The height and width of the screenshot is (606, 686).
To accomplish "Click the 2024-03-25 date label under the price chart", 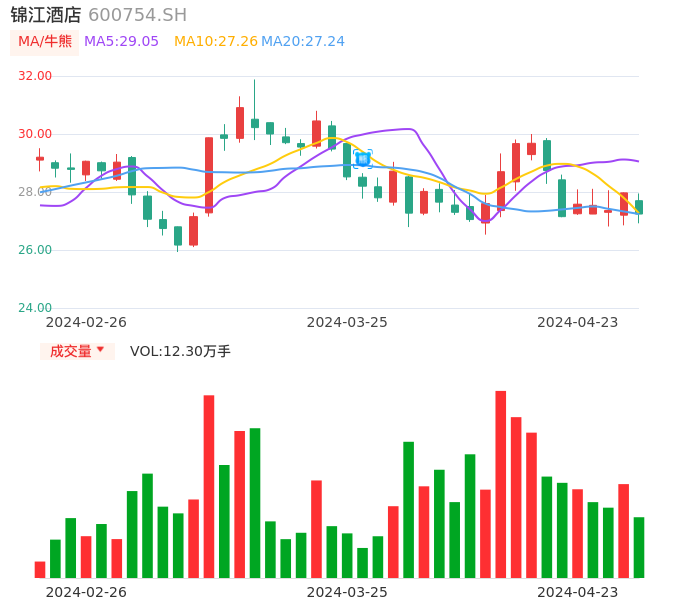I will (347, 322).
